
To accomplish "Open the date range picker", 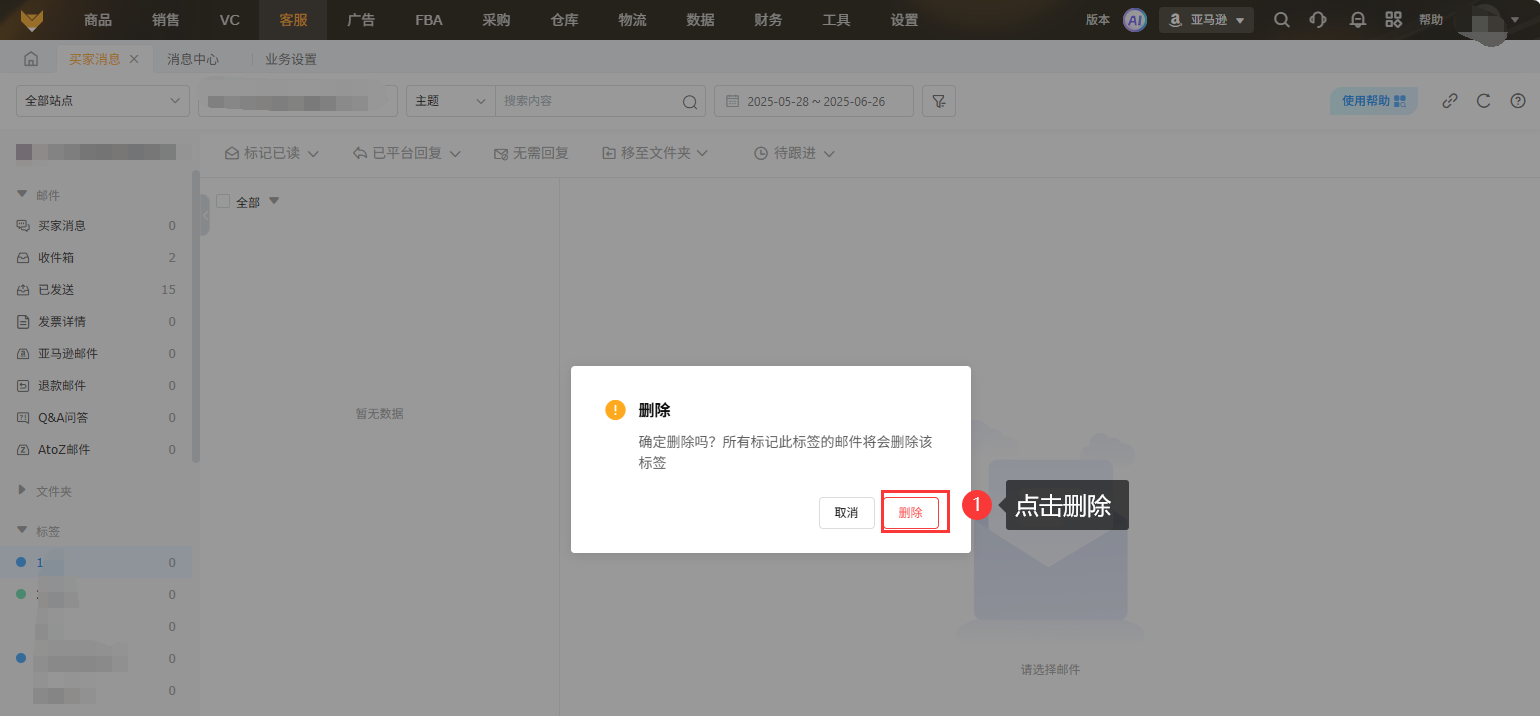I will (814, 101).
